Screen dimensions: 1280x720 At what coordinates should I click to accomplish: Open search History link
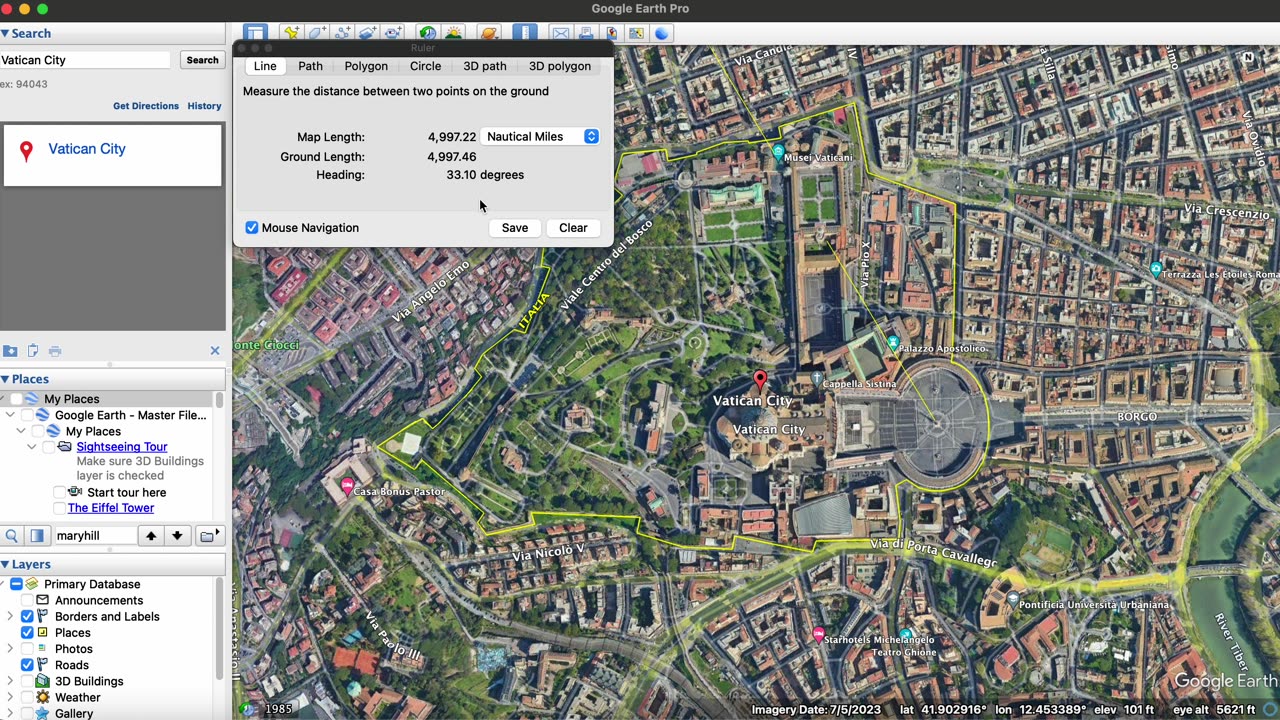204,106
